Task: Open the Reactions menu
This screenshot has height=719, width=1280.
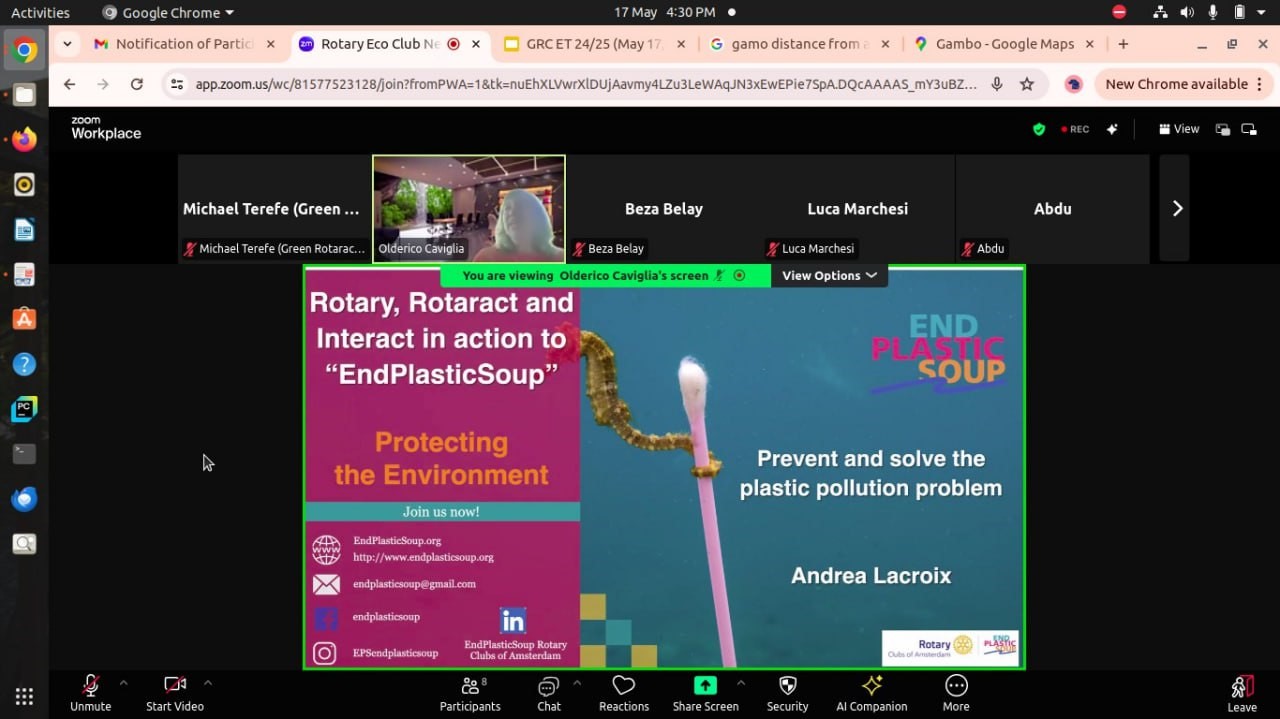Action: tap(623, 693)
